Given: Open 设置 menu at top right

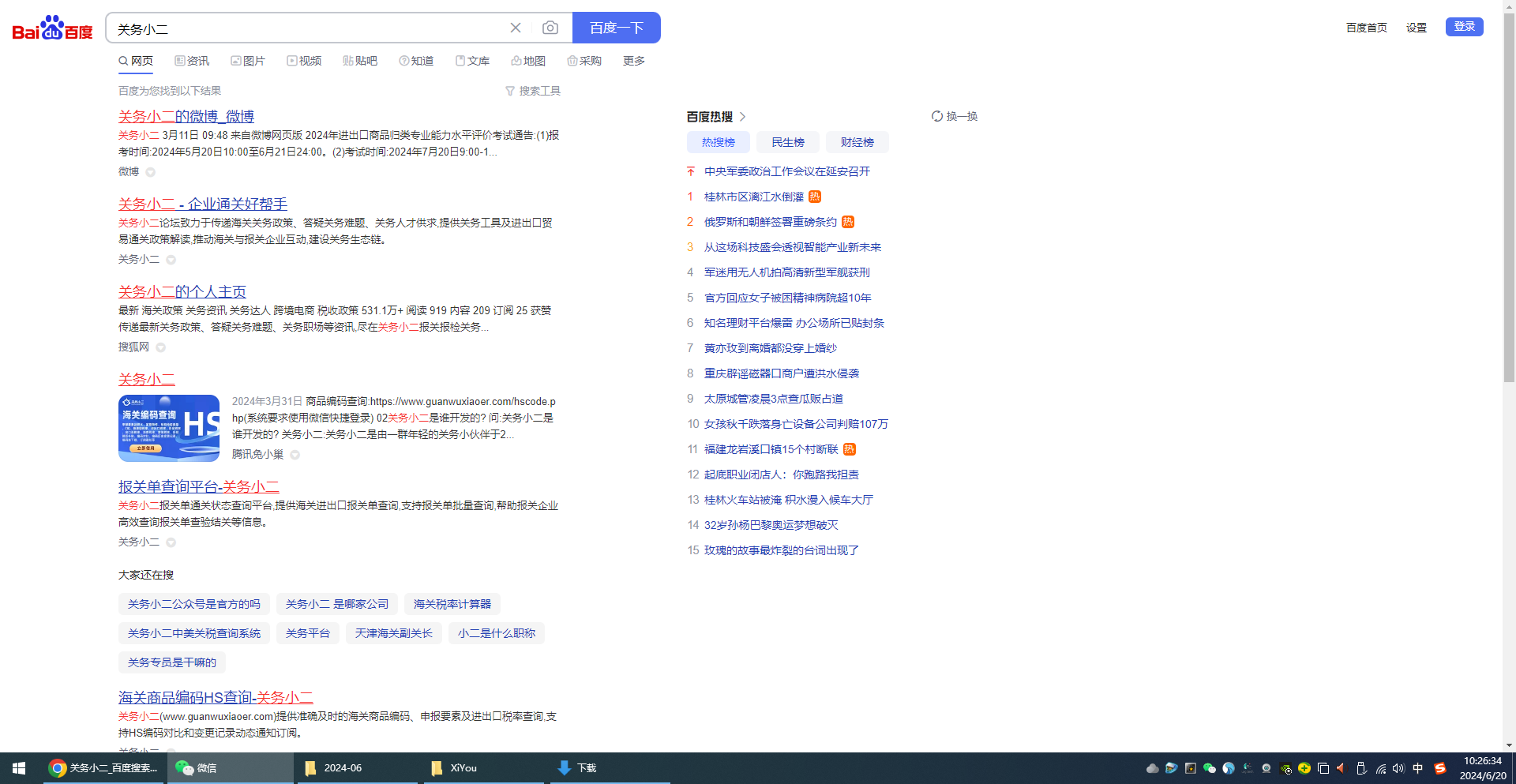Looking at the screenshot, I should [x=1417, y=28].
